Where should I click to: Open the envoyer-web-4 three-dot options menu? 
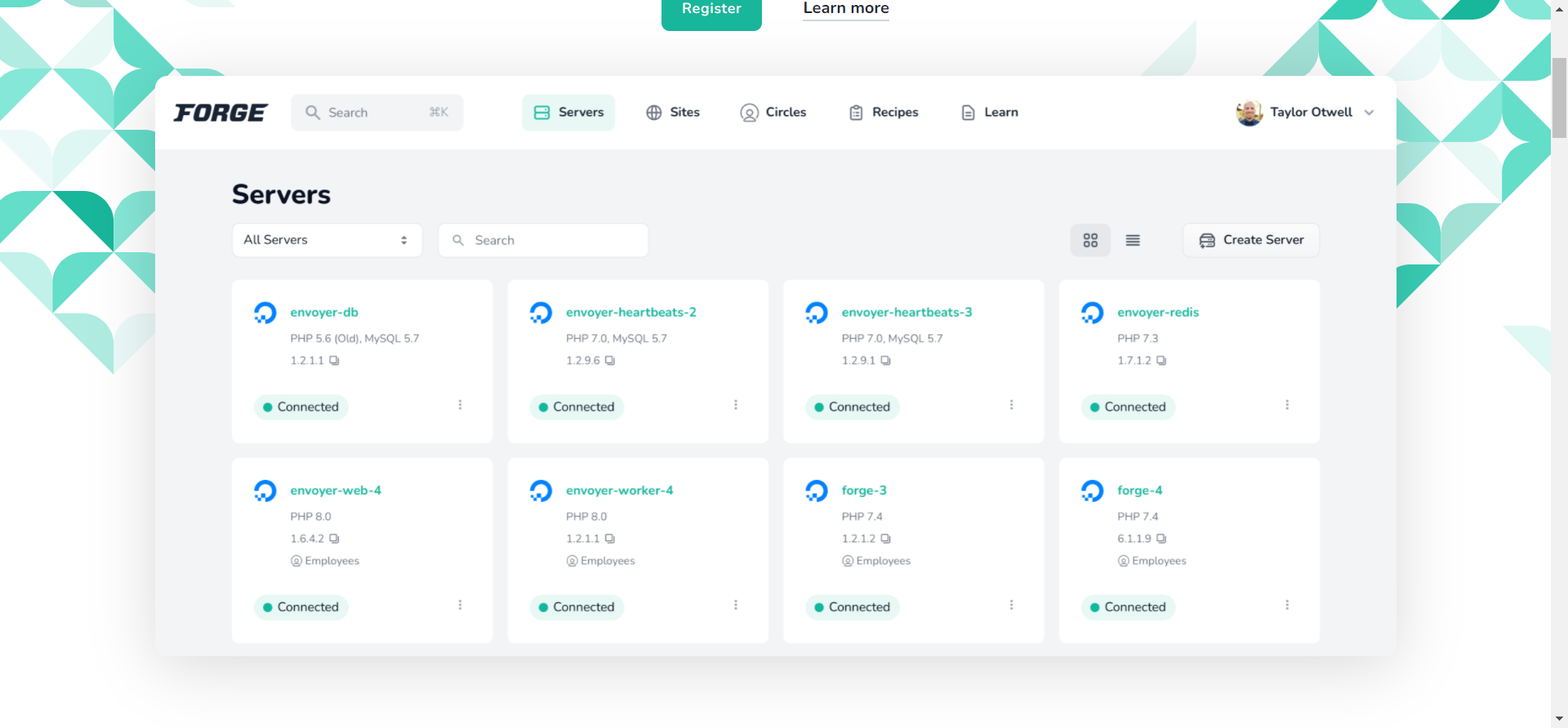pos(460,605)
